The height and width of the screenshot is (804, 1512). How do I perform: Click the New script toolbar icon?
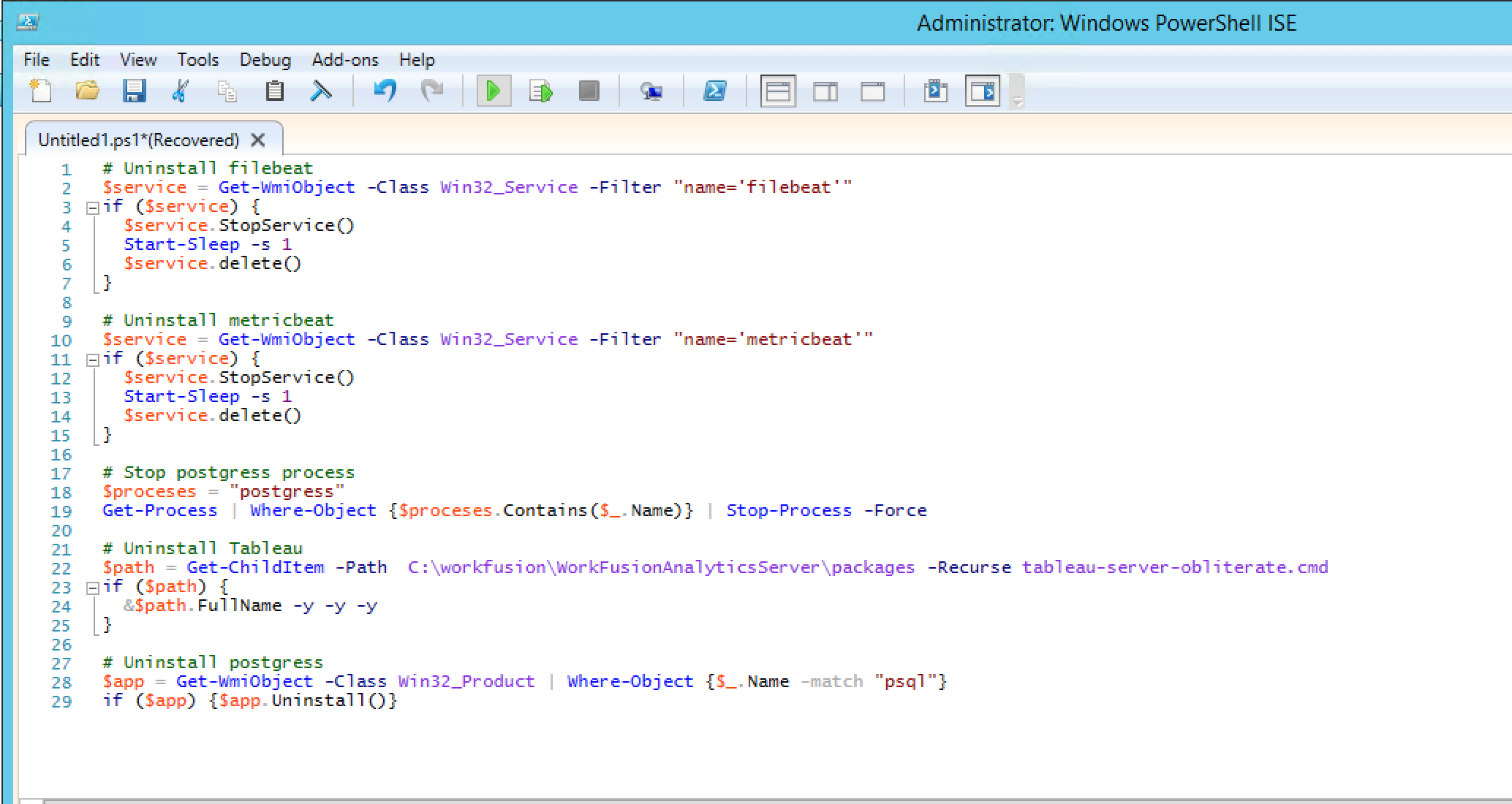(x=41, y=91)
